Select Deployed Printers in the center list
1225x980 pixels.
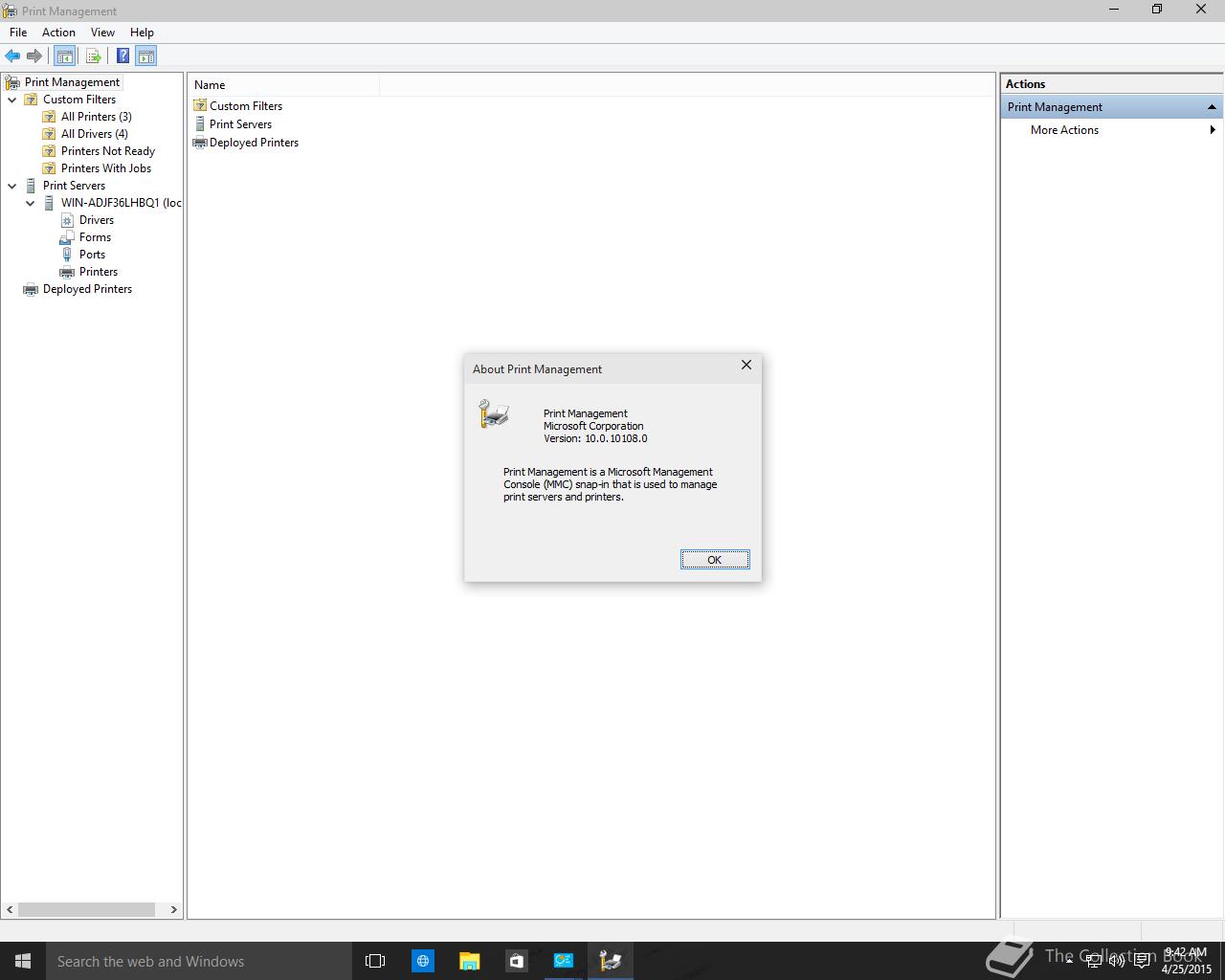click(x=254, y=143)
